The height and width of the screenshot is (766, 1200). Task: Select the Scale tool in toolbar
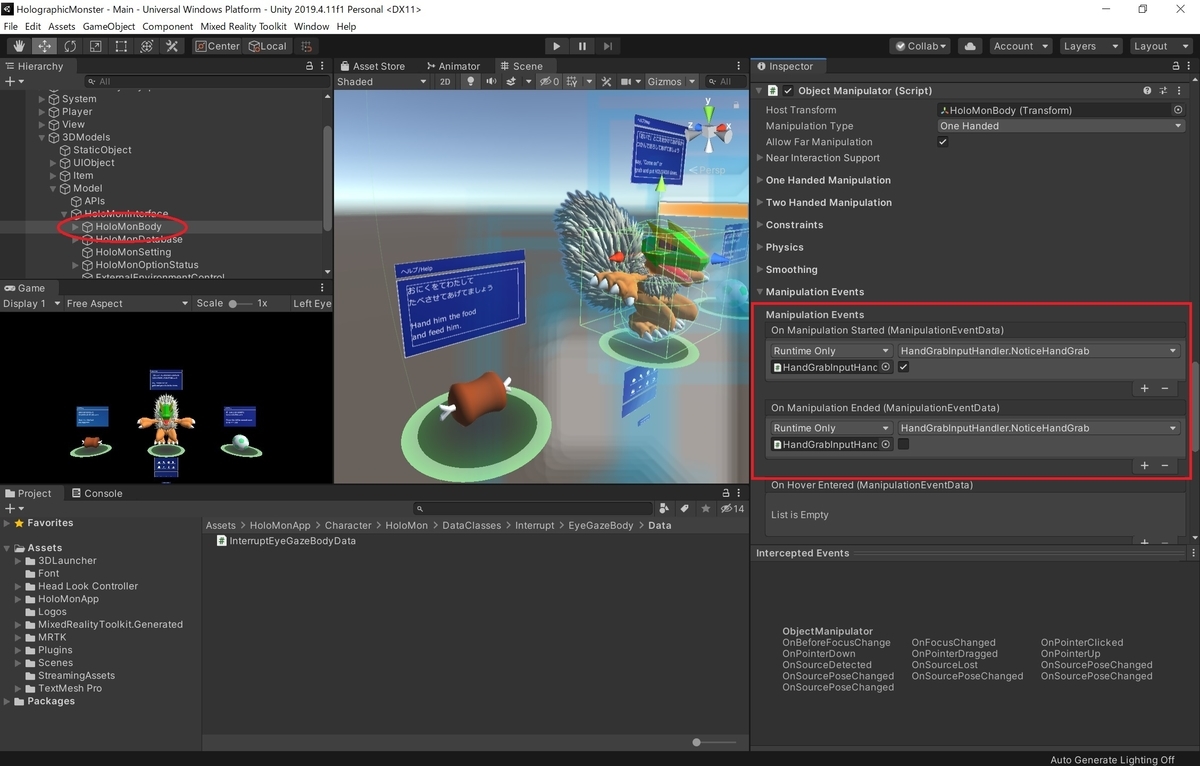pyautogui.click(x=96, y=46)
